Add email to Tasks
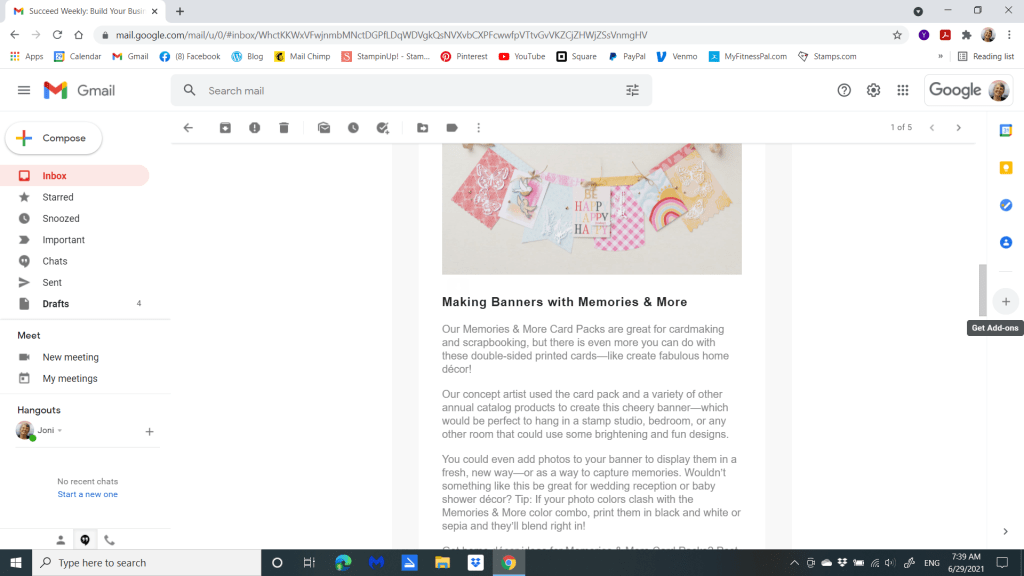The height and width of the screenshot is (576, 1024). [x=382, y=128]
